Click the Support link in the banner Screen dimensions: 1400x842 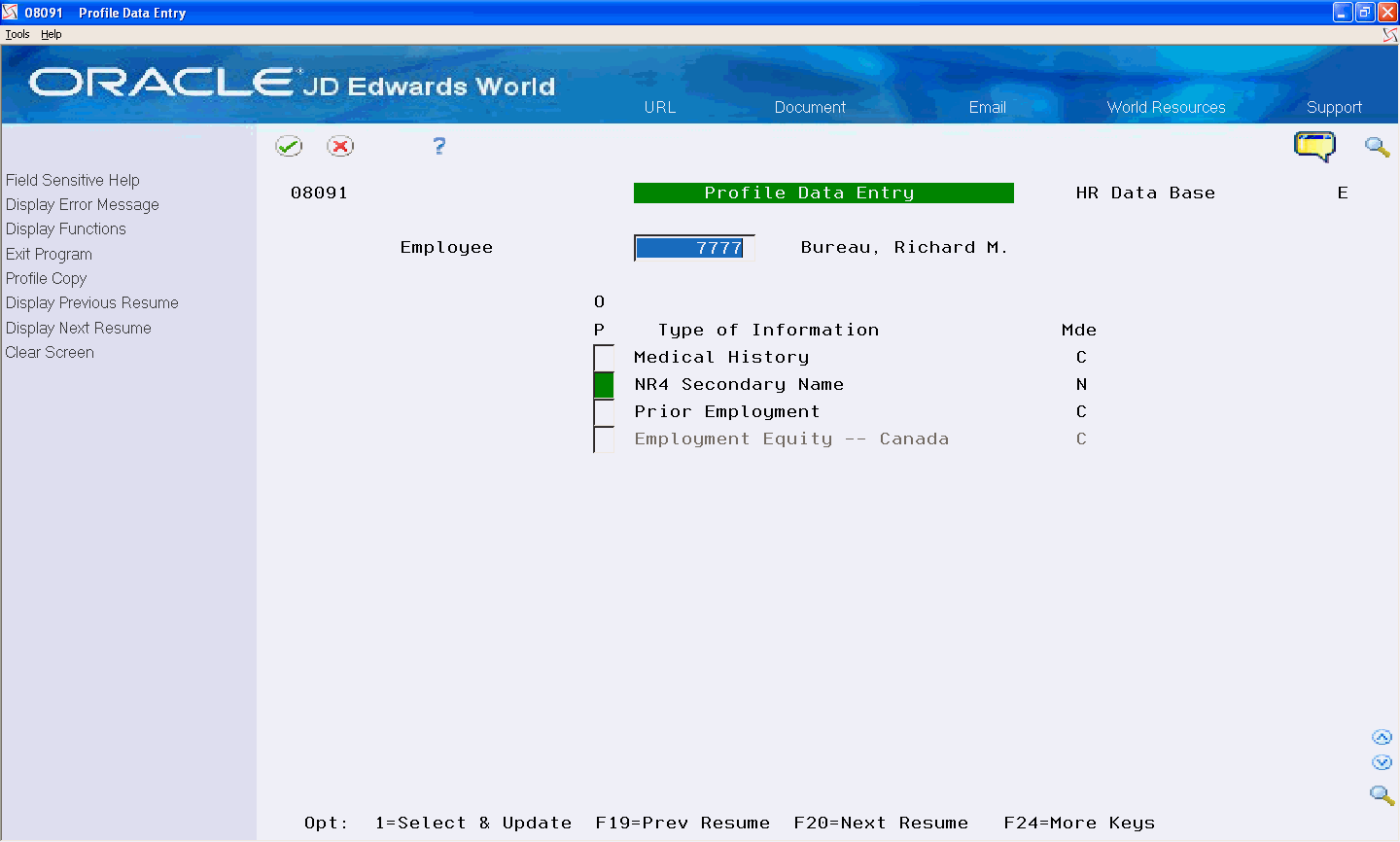pos(1334,107)
